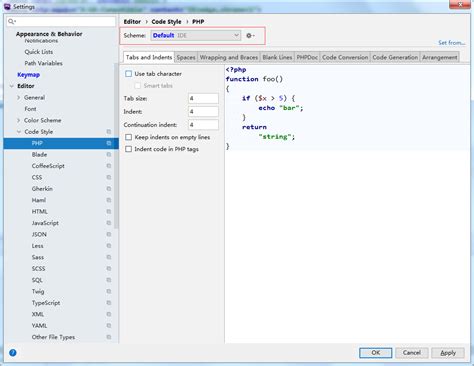The image size is (474, 366).
Task: Toggle Keep indents on empty lines
Action: click(x=129, y=137)
